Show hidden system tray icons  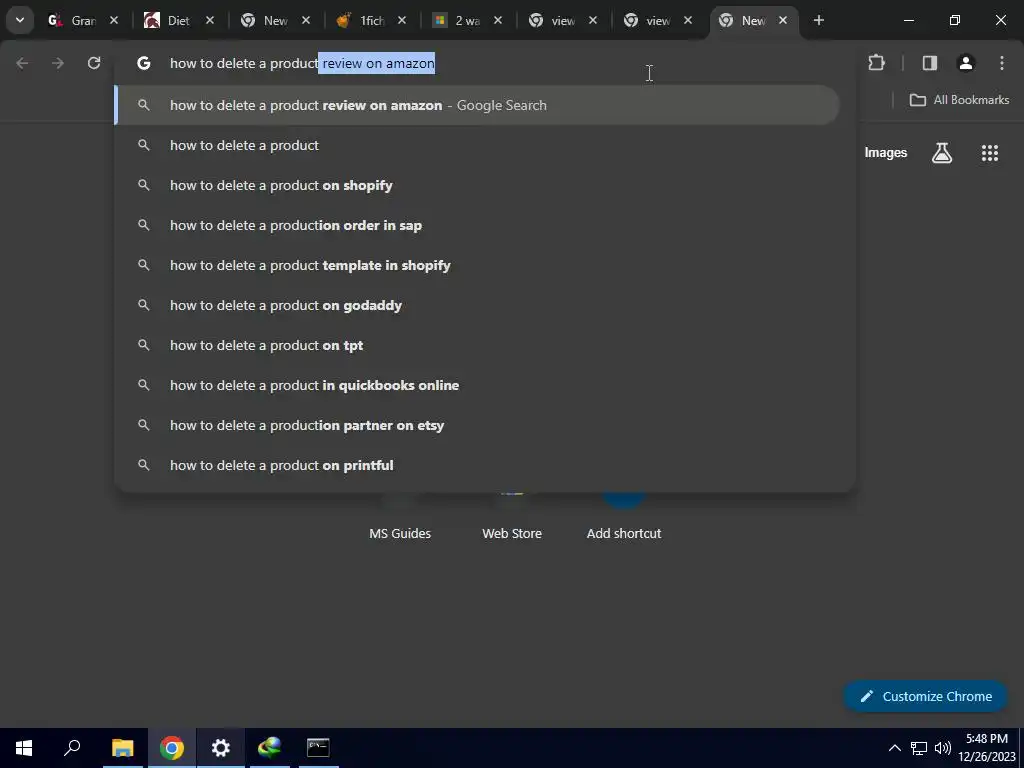coord(895,748)
